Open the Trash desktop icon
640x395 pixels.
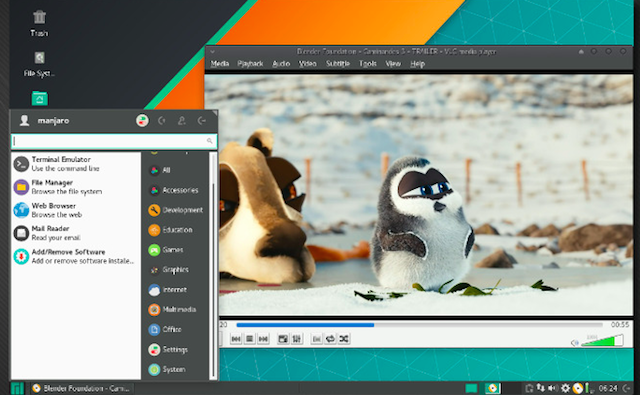pos(39,23)
